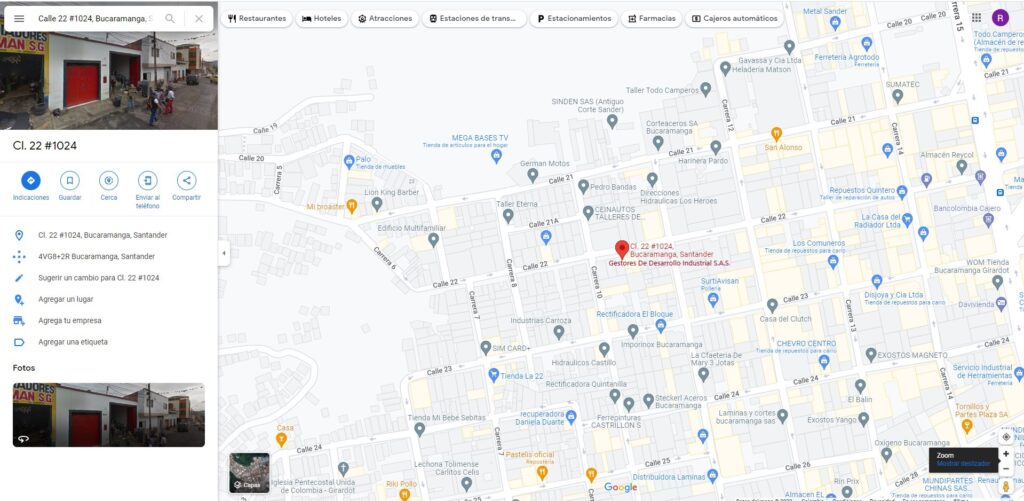Click Agregar tu empresa
Image resolution: width=1024 pixels, height=501 pixels.
(108, 321)
